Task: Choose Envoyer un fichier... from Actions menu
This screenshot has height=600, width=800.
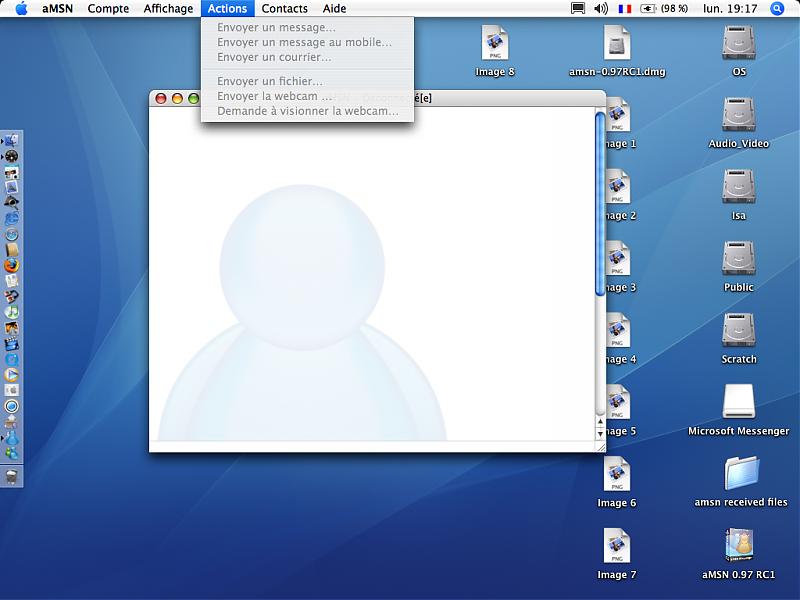Action: [270, 81]
